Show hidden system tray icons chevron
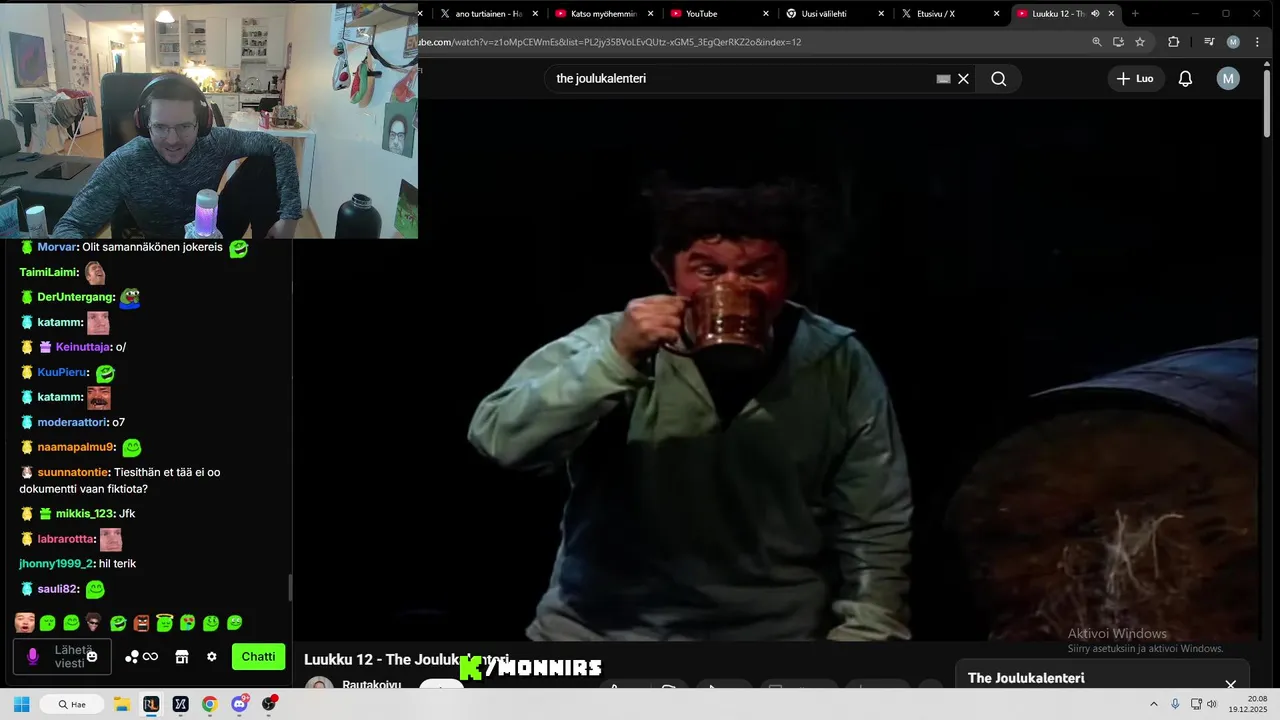1280x720 pixels. (1153, 704)
